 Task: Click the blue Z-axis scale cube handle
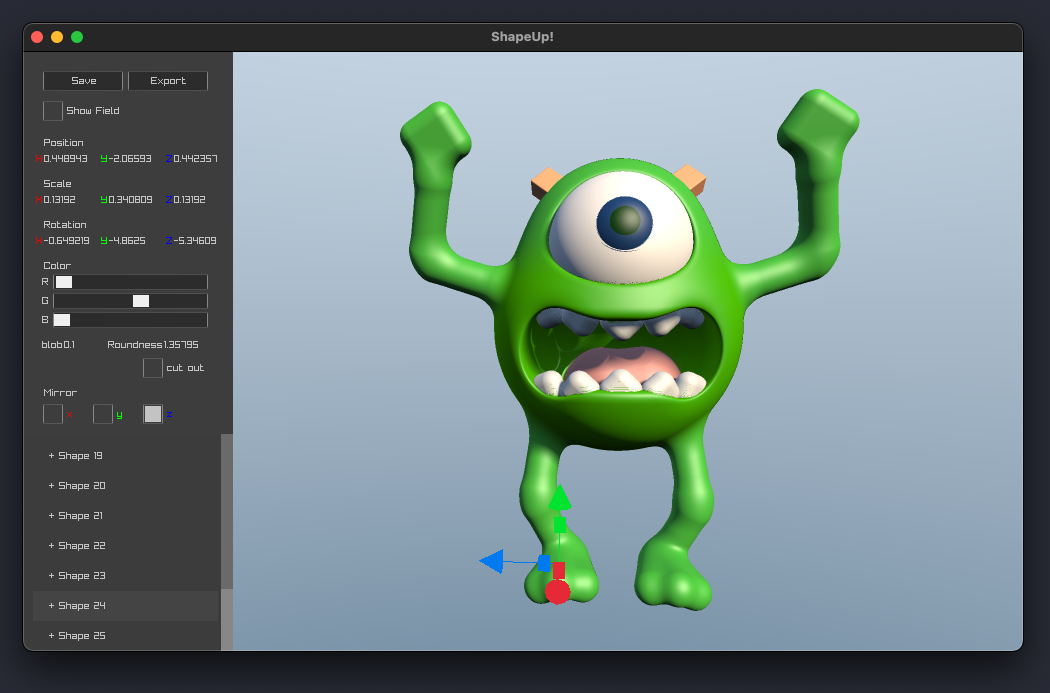[x=543, y=563]
